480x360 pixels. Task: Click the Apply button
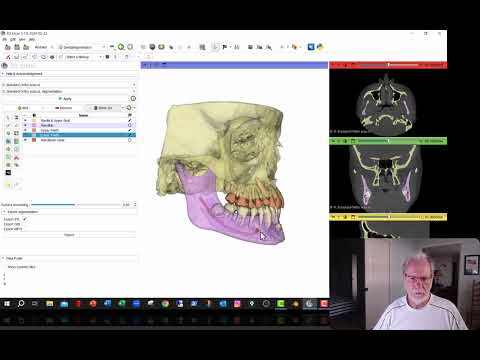pyautogui.click(x=65, y=99)
